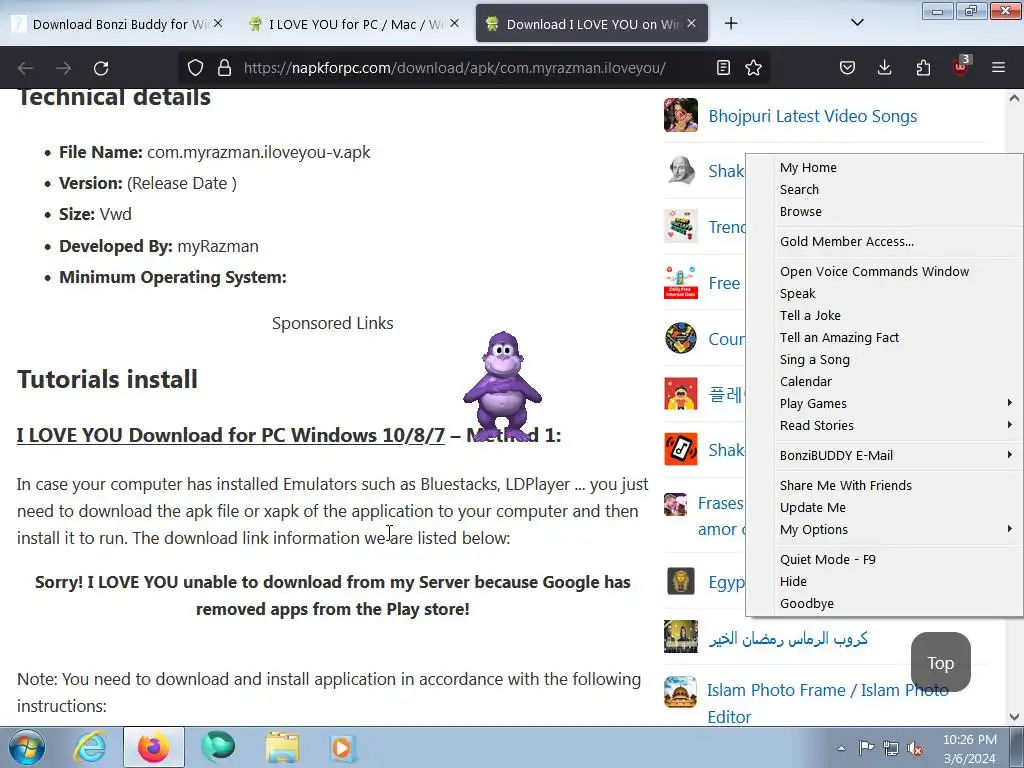1024x768 pixels.
Task: Expand the BonziBUDDY E-Mail submenu
Action: 884,456
